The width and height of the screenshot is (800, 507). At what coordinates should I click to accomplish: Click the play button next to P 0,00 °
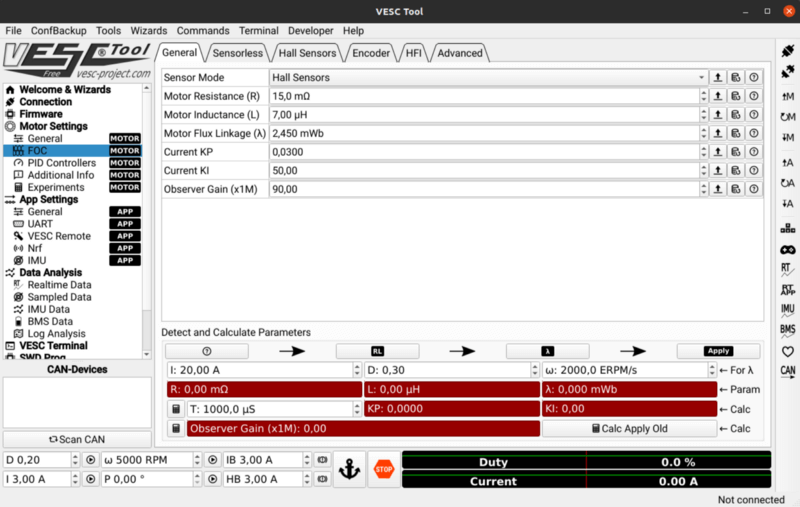[212, 479]
